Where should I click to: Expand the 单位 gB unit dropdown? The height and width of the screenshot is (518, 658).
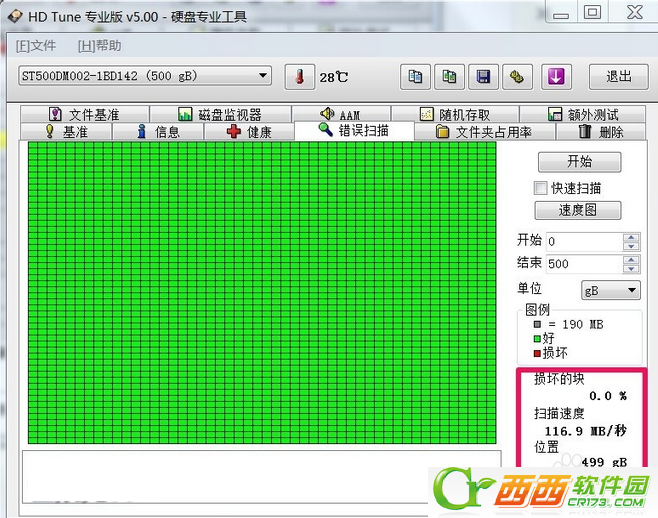pyautogui.click(x=611, y=290)
